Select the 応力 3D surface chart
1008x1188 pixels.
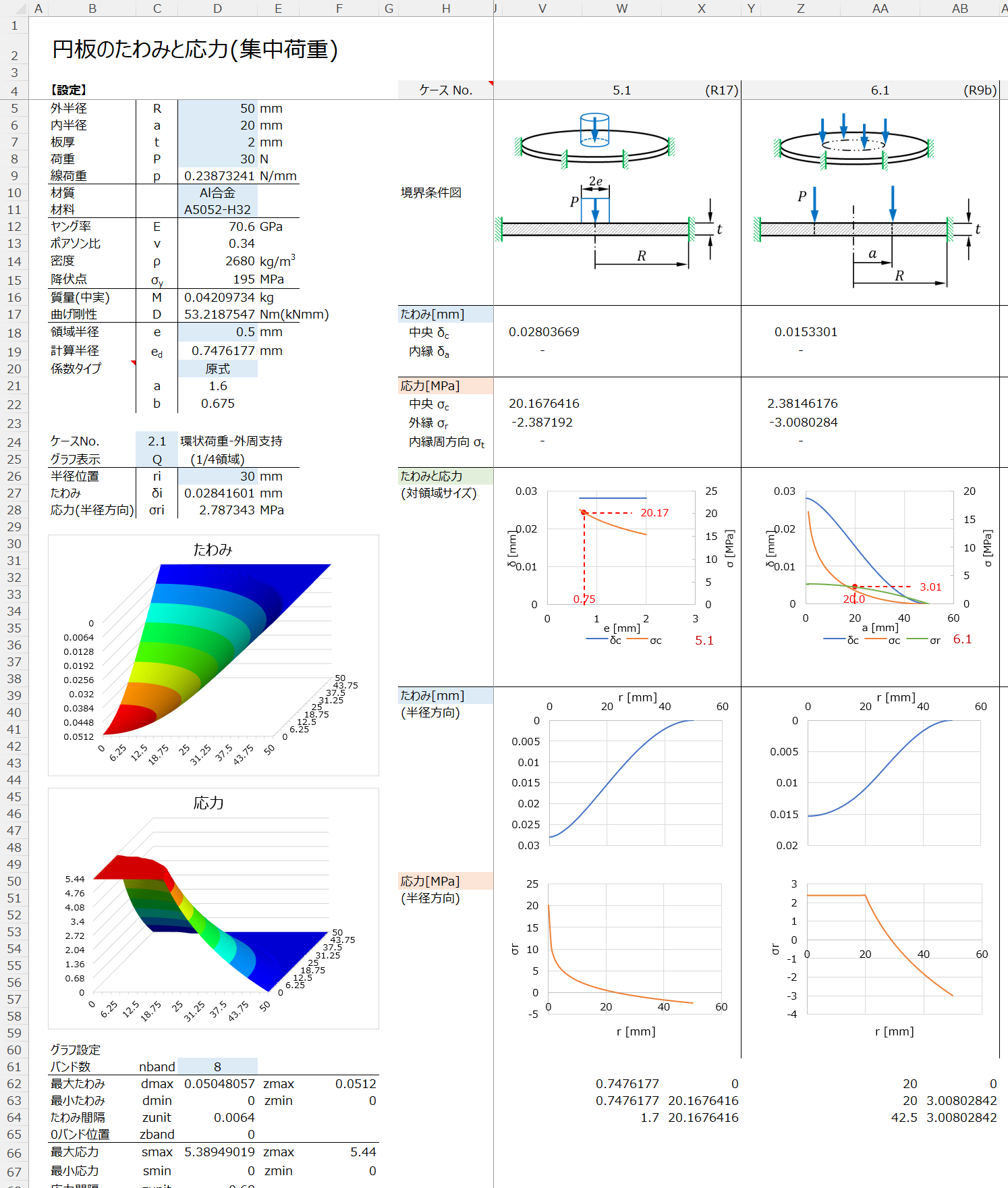pyautogui.click(x=213, y=908)
